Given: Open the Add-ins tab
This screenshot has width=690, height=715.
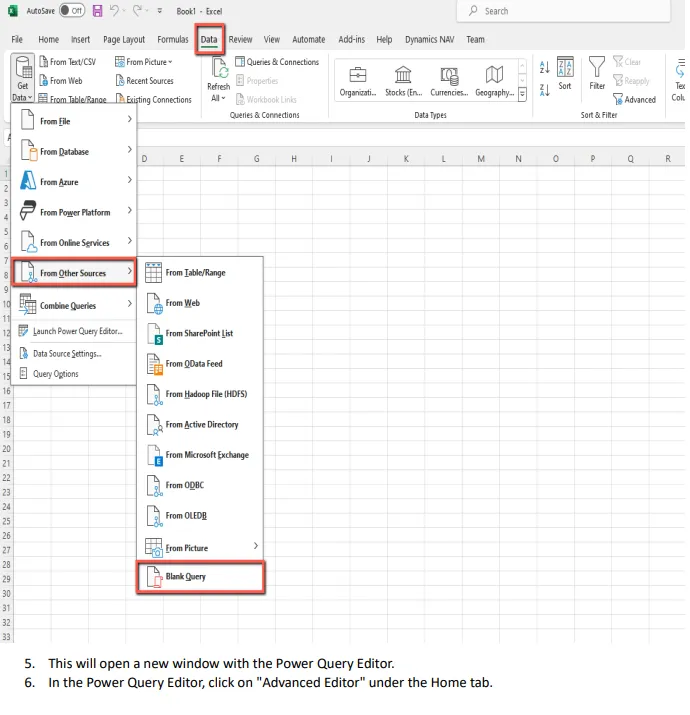Looking at the screenshot, I should coord(352,40).
